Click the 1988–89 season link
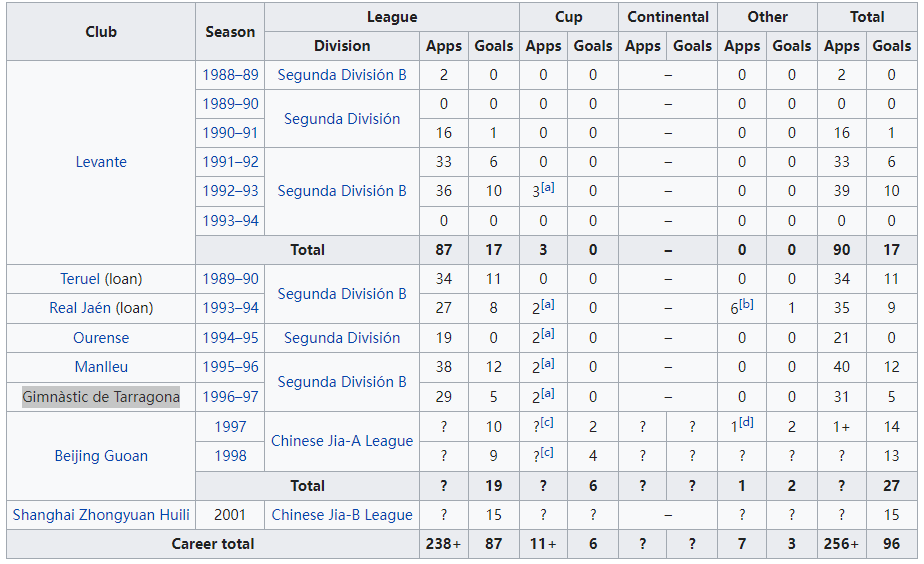924x564 pixels. coord(230,75)
